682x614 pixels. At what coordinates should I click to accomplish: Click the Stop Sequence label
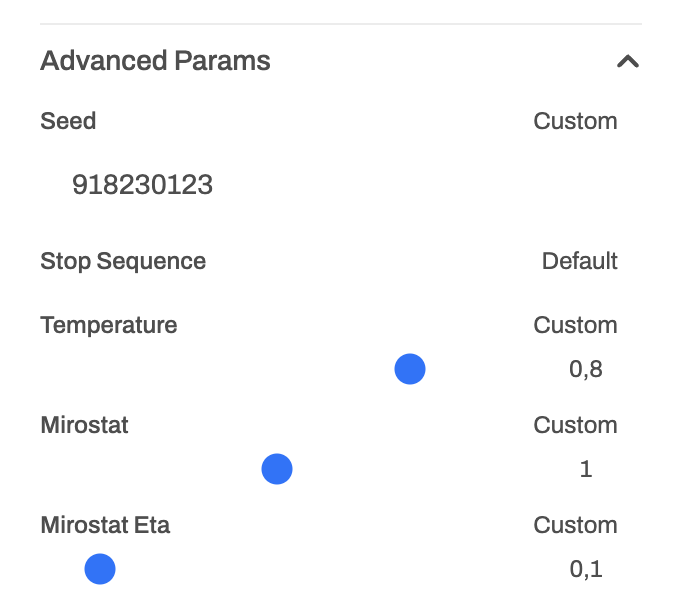(123, 262)
